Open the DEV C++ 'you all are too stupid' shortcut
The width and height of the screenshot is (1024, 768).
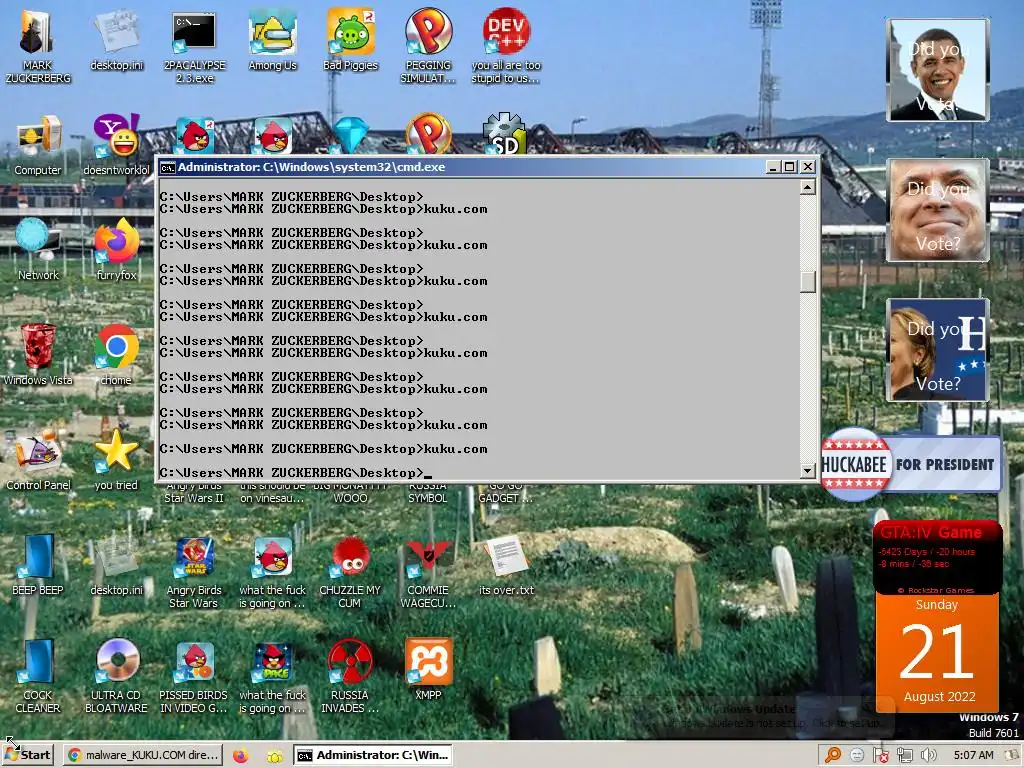tap(506, 44)
